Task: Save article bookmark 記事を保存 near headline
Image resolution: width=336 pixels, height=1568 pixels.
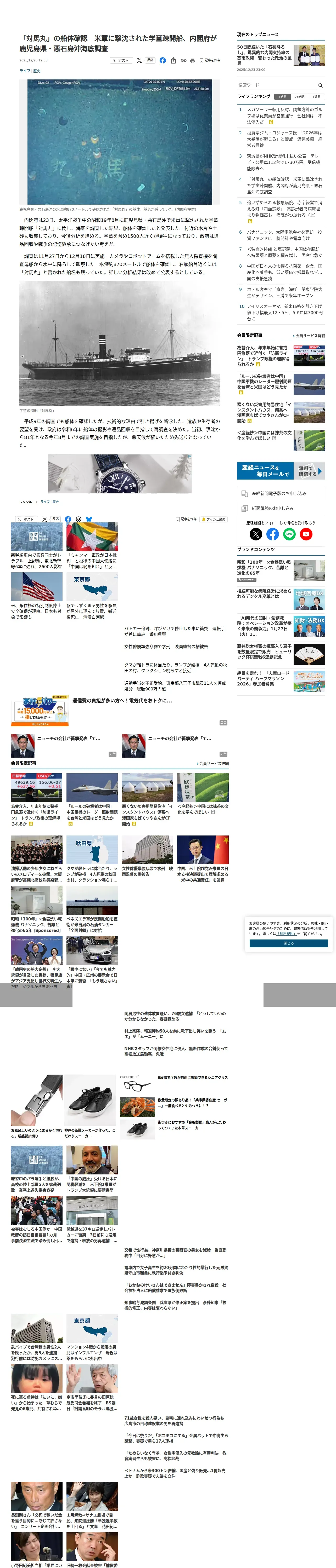Action: pyautogui.click(x=210, y=60)
